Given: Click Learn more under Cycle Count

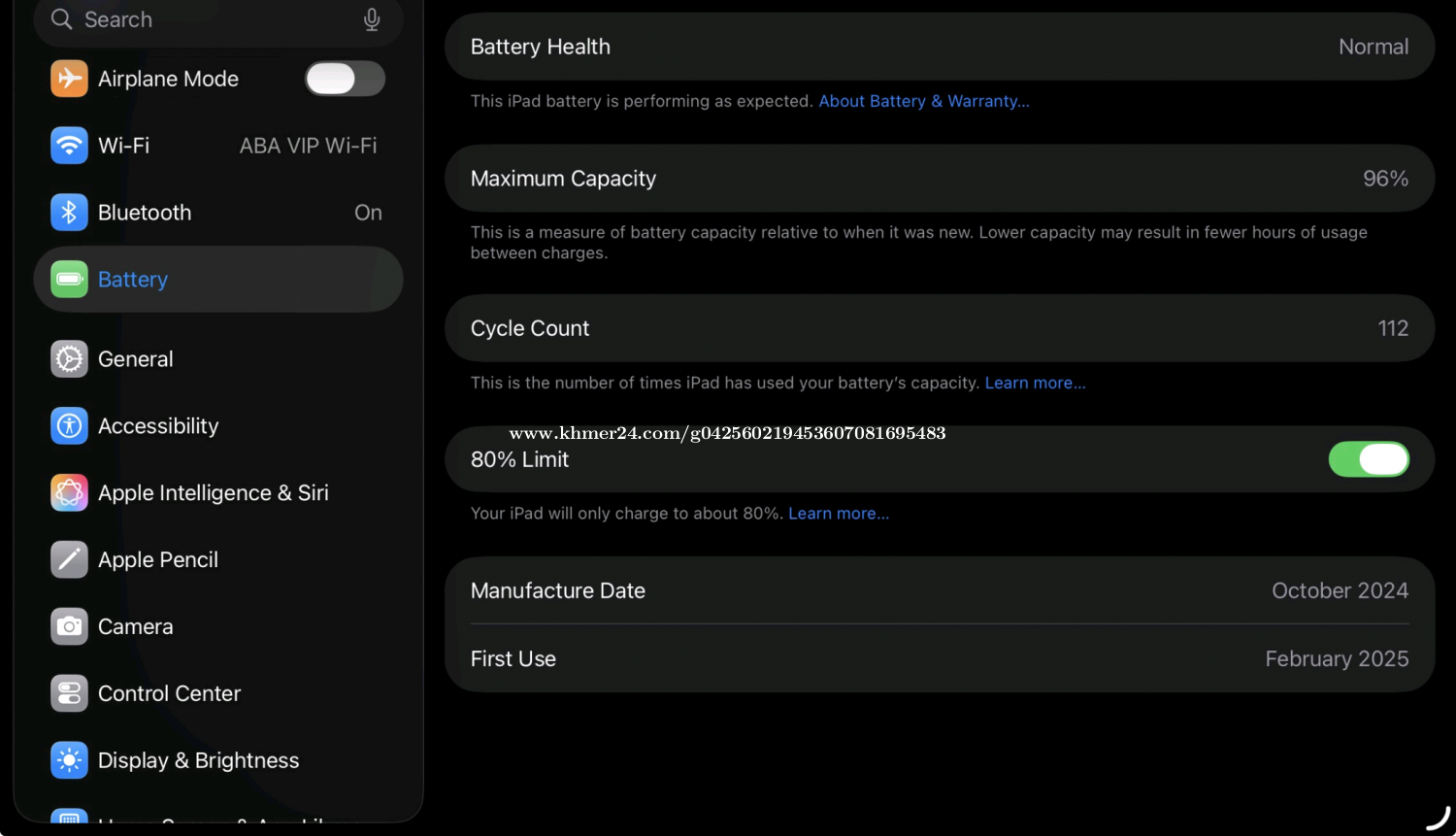Looking at the screenshot, I should pyautogui.click(x=1035, y=383).
